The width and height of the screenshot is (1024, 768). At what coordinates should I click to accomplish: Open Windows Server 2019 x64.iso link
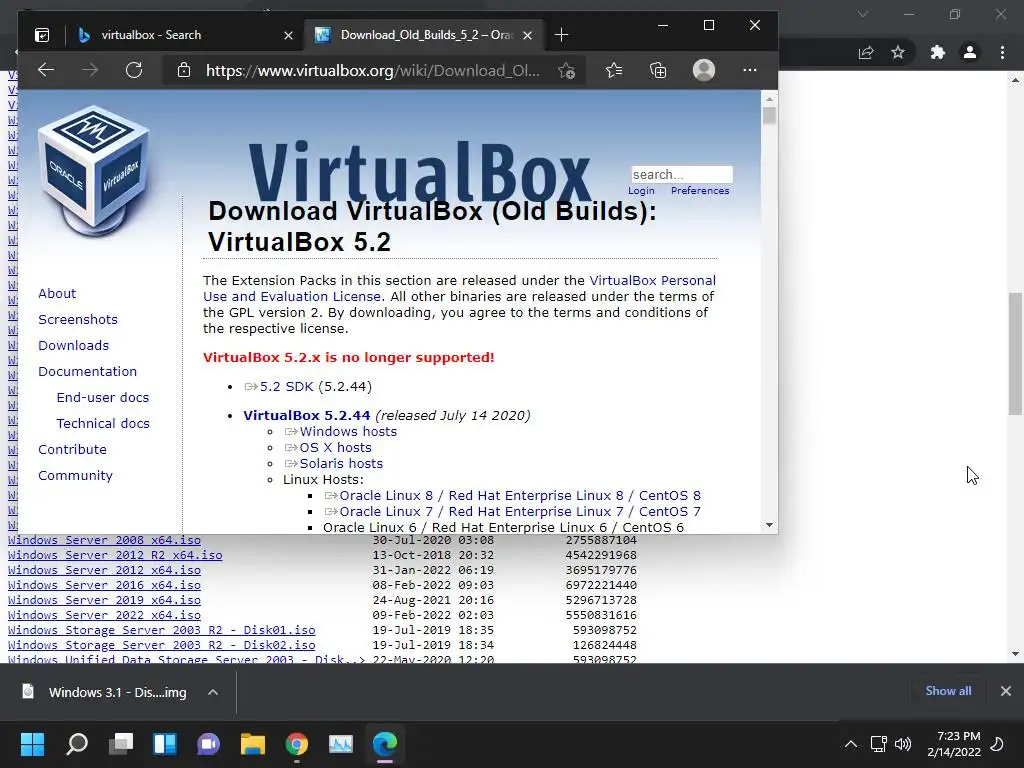click(104, 600)
